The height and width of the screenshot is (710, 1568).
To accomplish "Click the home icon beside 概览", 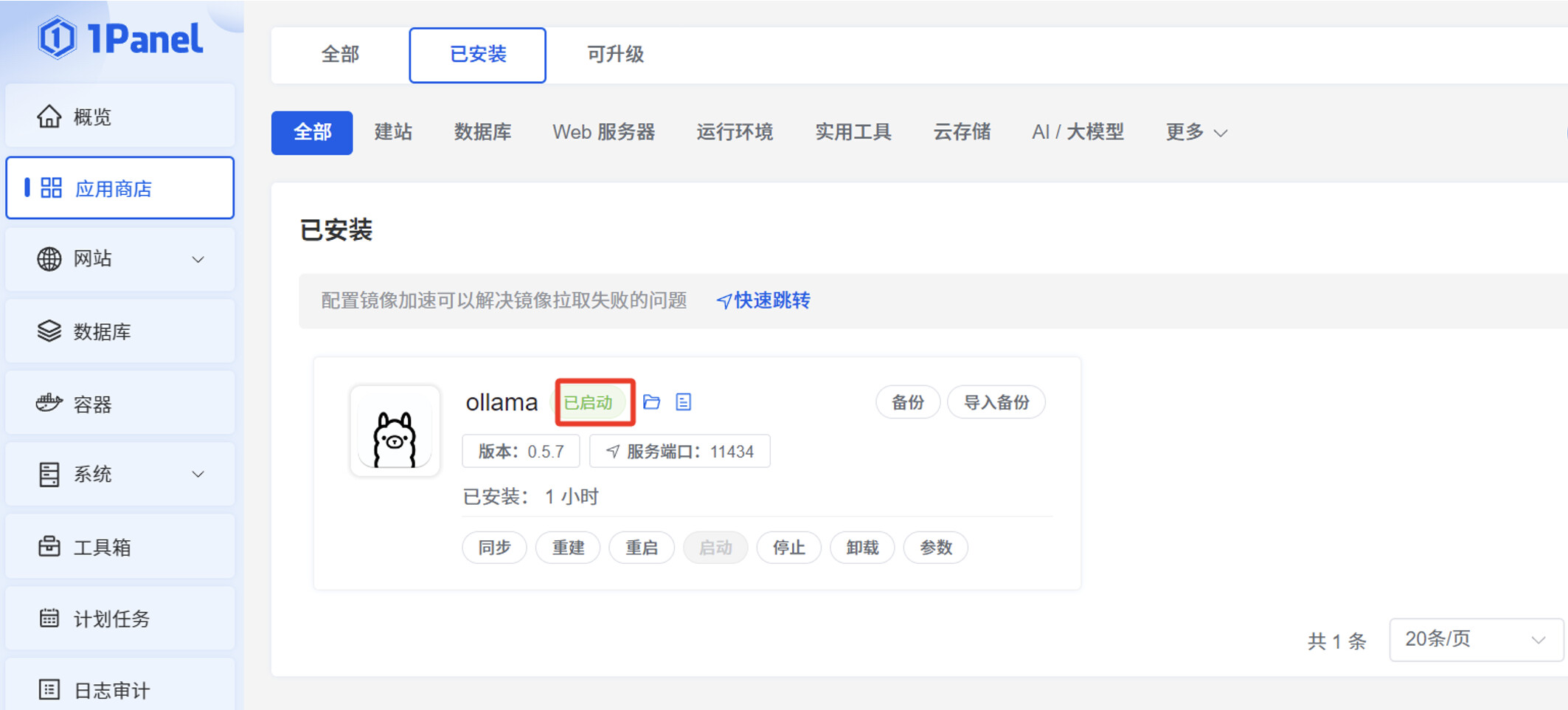I will coord(49,117).
